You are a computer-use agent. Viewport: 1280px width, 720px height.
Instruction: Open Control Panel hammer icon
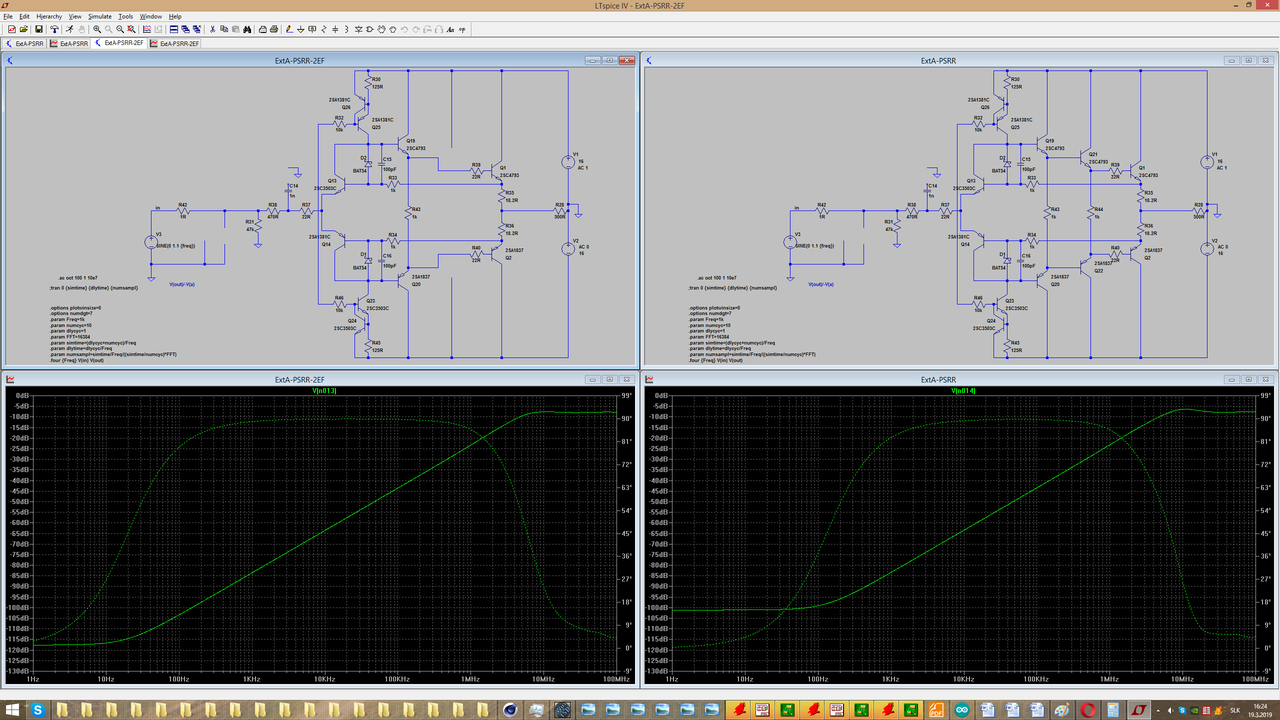point(54,29)
